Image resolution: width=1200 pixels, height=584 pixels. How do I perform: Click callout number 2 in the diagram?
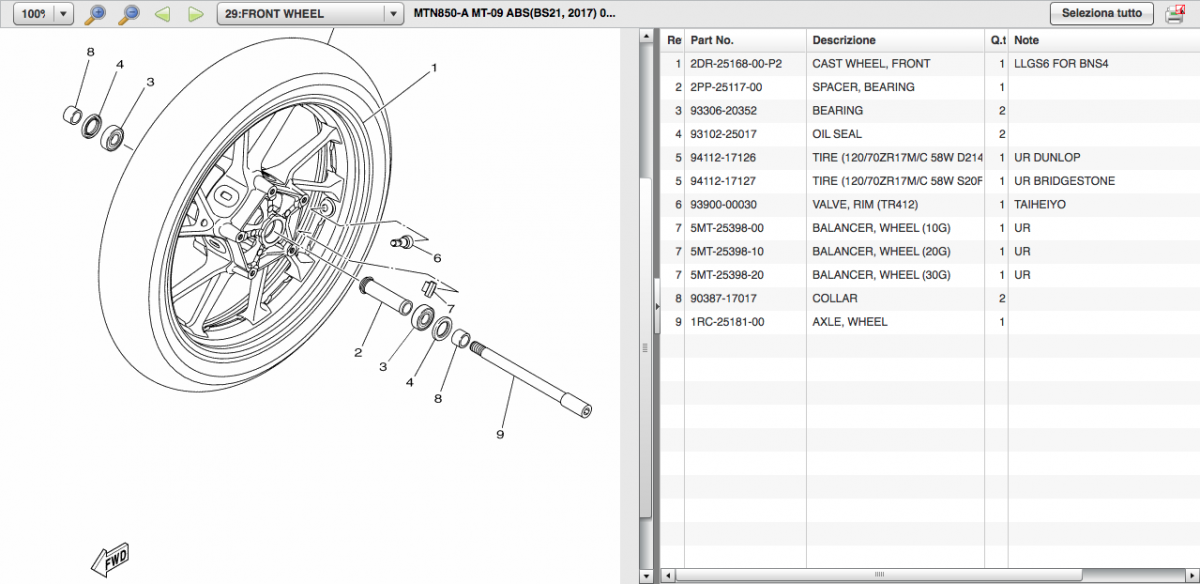357,352
